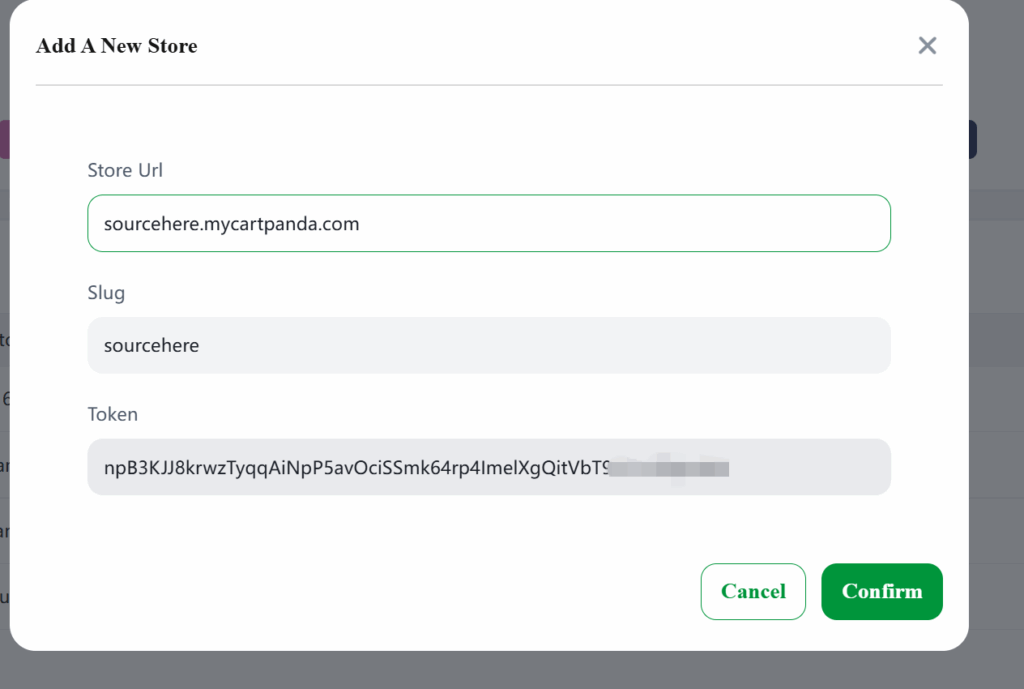
Task: Cancel adding the new store
Action: pos(753,591)
